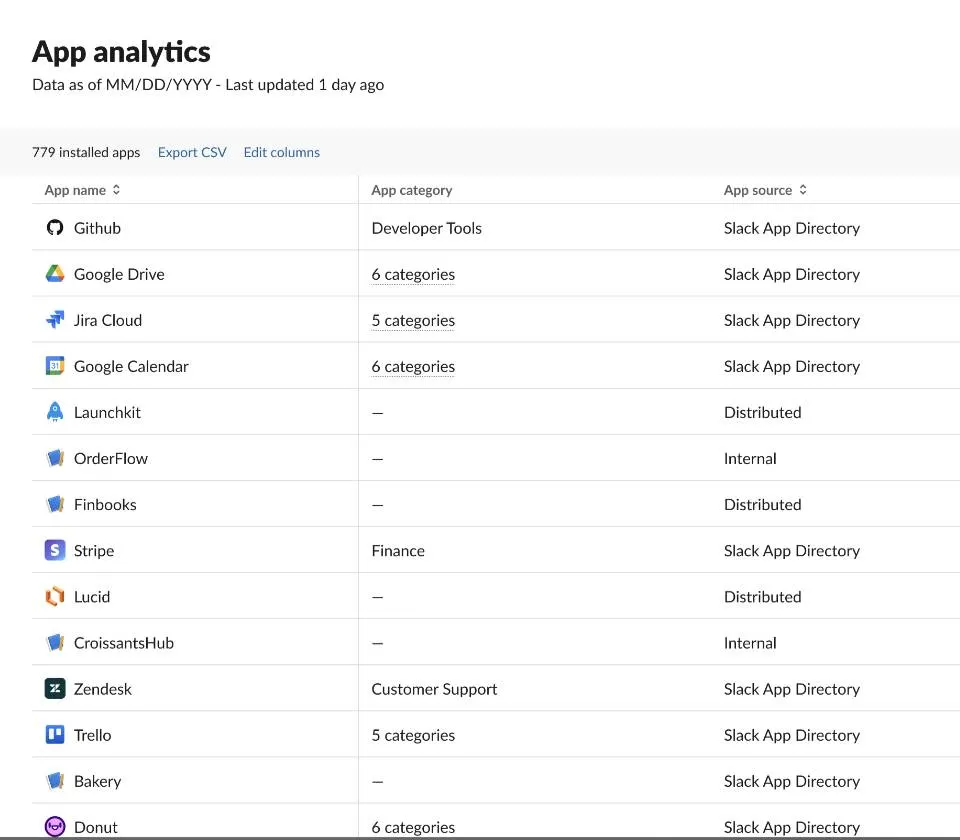Click the App analytics heading
The width and height of the screenshot is (960, 840).
coord(121,51)
